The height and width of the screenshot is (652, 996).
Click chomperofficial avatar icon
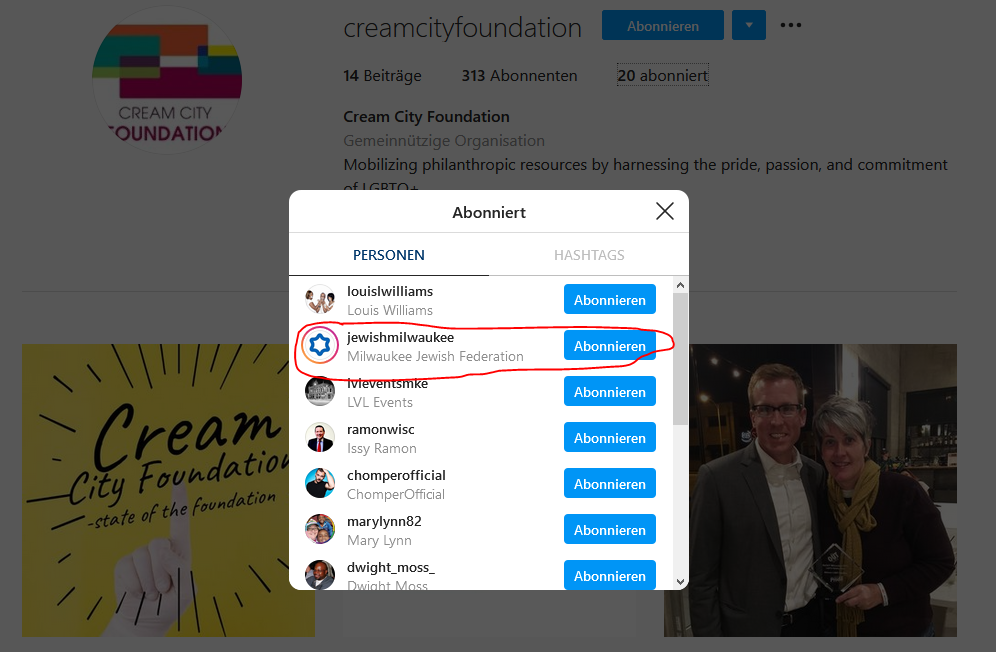[320, 484]
